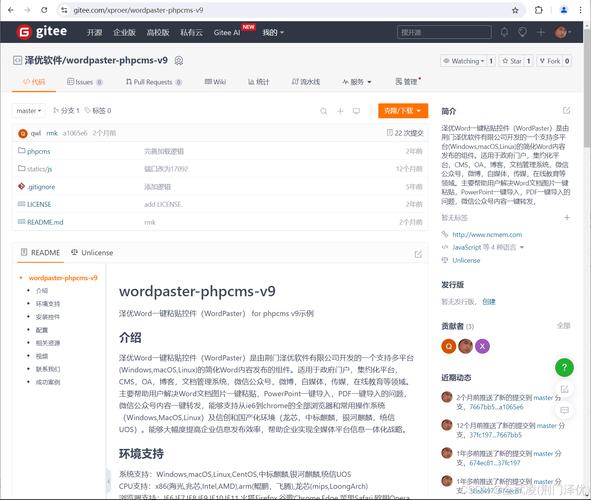Screen dimensions: 591x500
Task: Open 企业版 in top navigation
Action: pyautogui.click(x=124, y=32)
